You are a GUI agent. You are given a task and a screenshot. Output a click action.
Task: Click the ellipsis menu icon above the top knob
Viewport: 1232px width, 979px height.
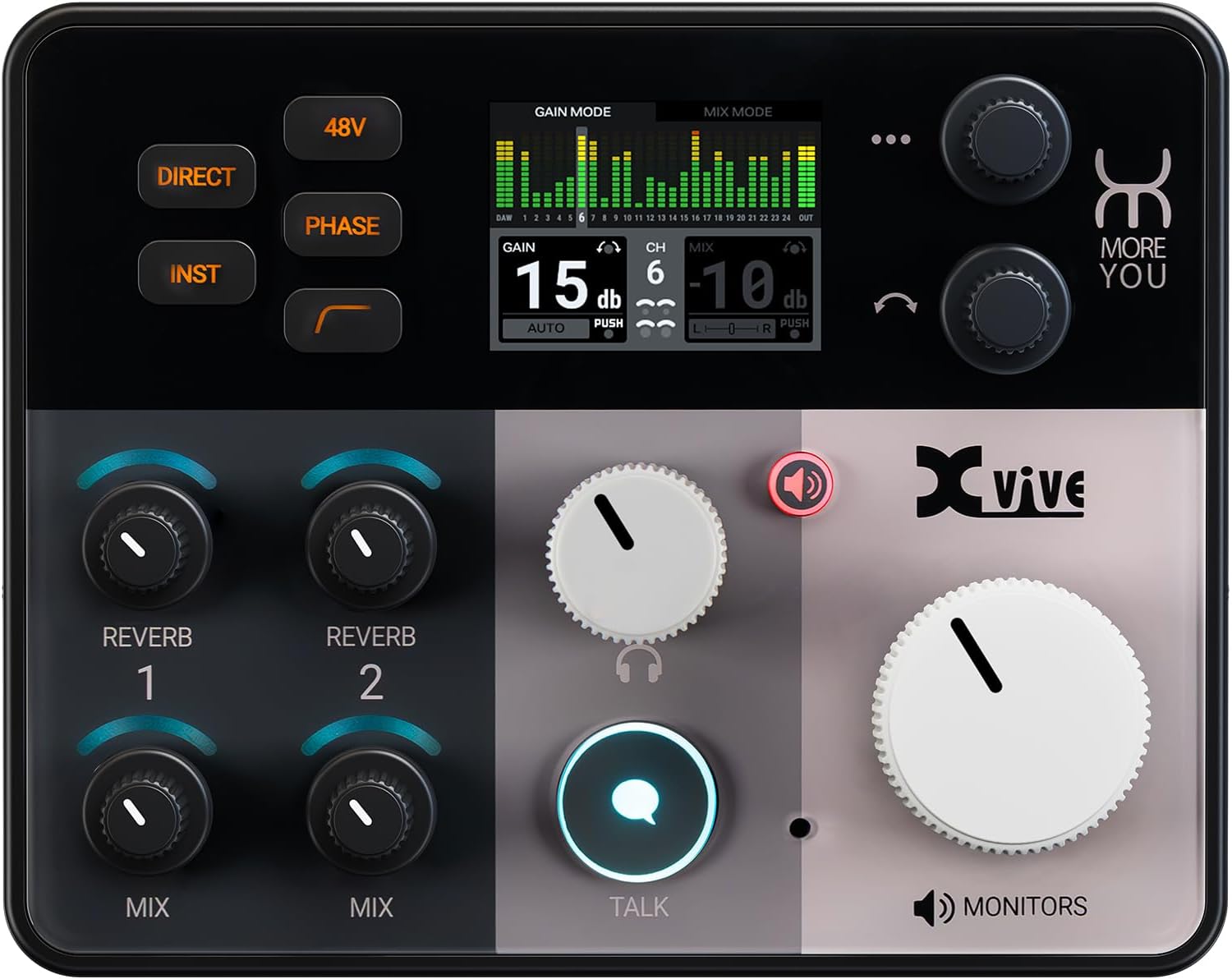click(890, 138)
